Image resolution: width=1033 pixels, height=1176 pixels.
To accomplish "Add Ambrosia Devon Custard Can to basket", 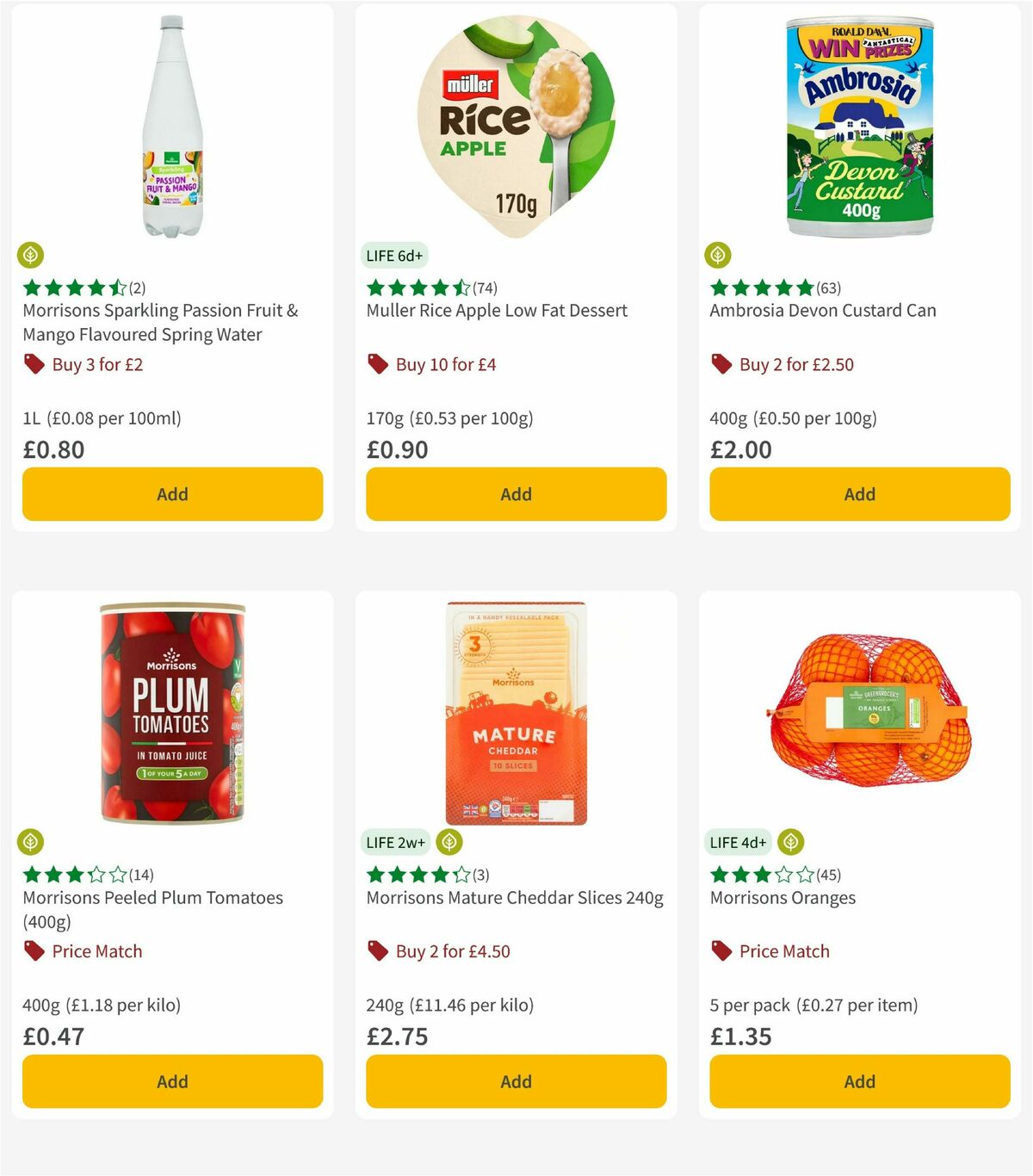I will (x=859, y=494).
